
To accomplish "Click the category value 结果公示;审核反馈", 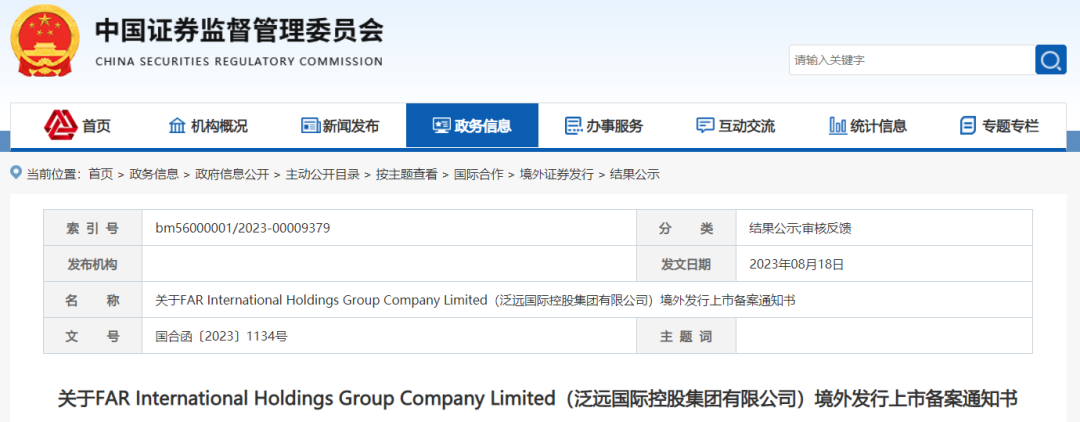I will (800, 228).
